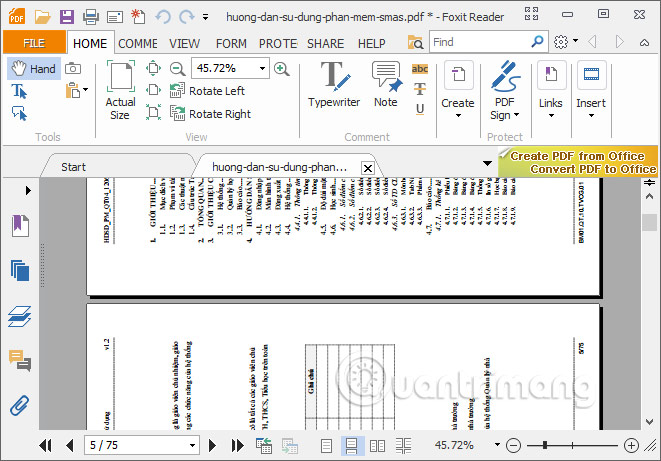Expand the navigation panel arrow

(x=28, y=190)
